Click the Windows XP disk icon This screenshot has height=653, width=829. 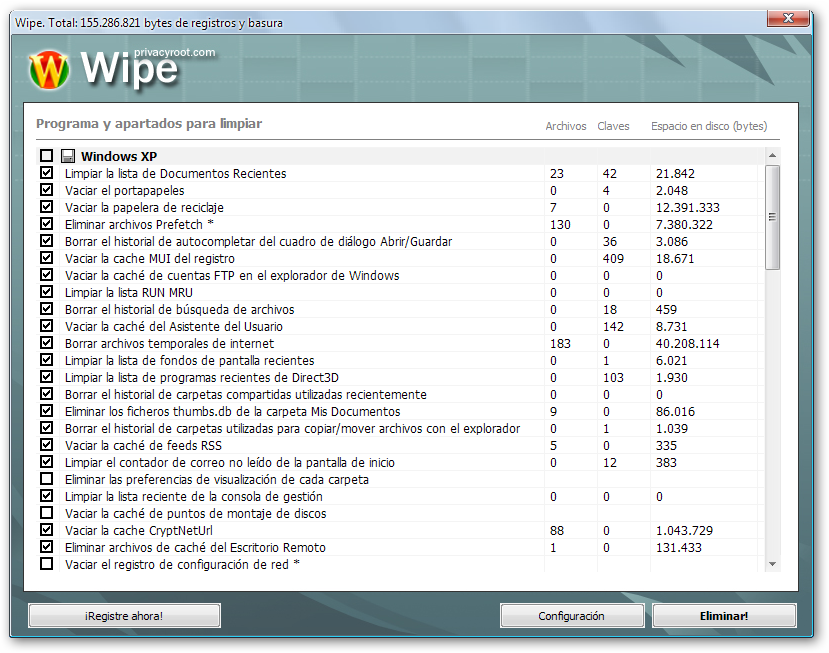pyautogui.click(x=68, y=156)
